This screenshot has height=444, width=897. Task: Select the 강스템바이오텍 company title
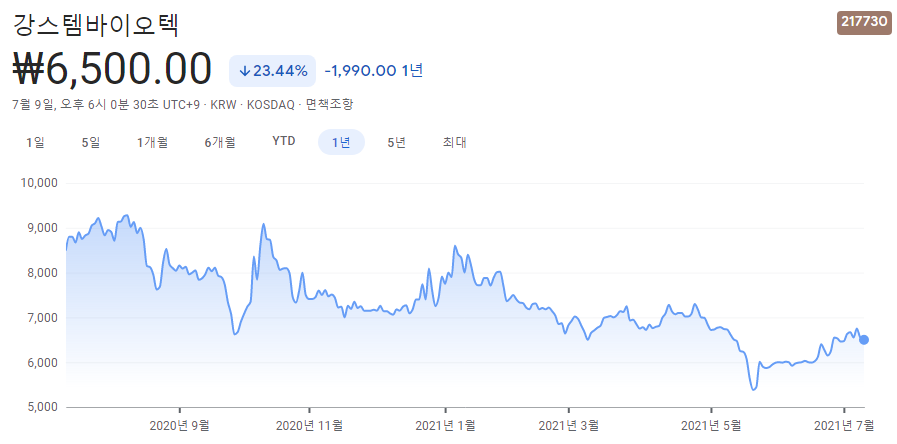coord(96,25)
